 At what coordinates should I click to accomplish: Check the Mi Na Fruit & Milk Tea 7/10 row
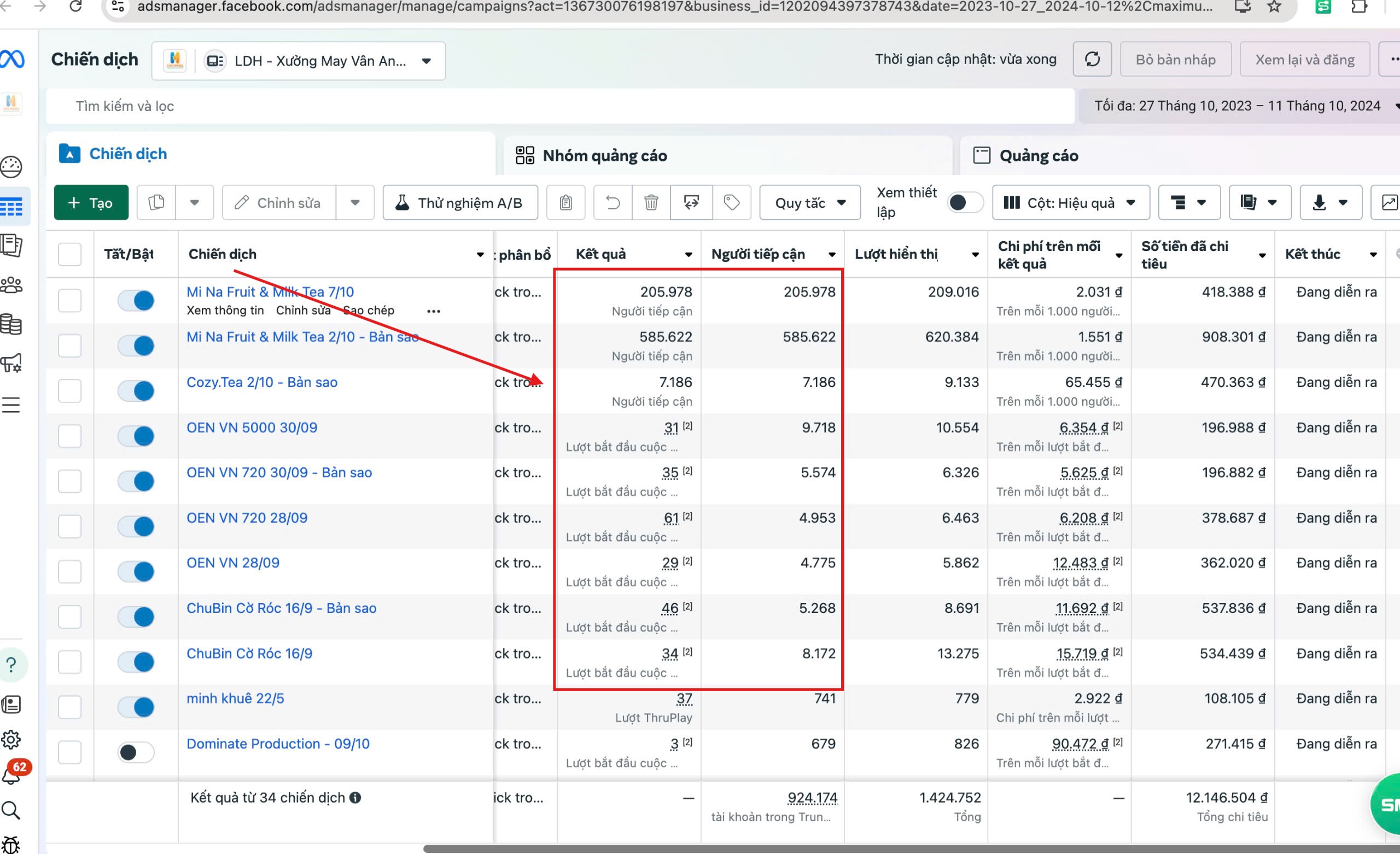[70, 300]
